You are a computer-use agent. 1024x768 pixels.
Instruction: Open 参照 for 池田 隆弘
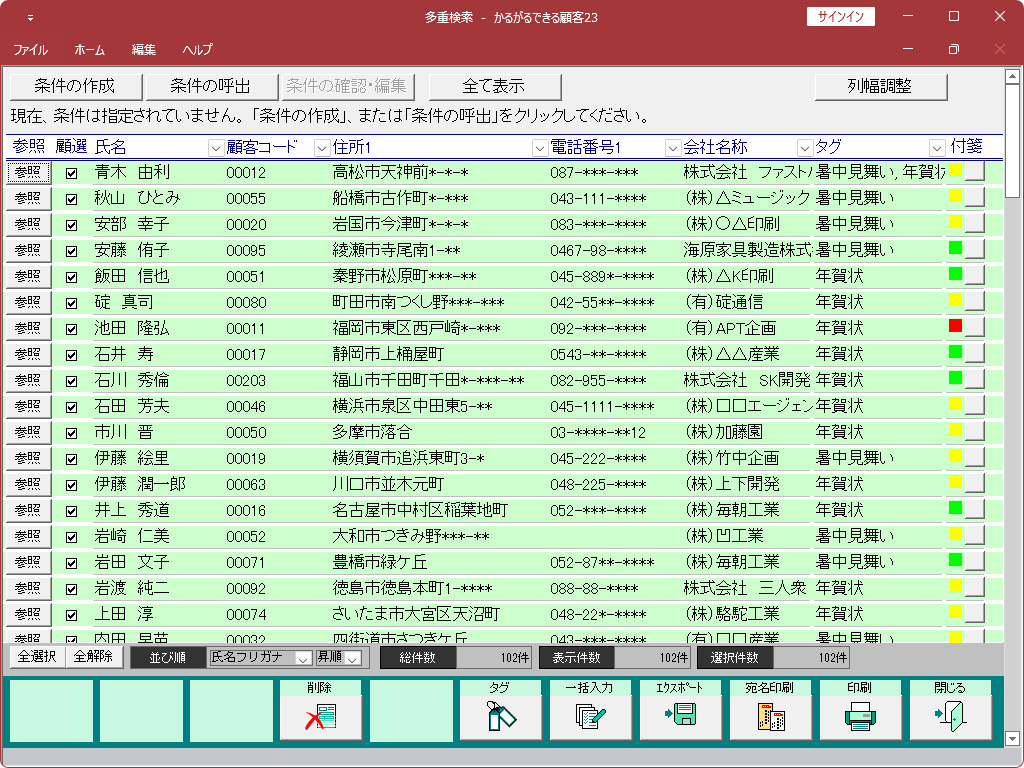point(28,328)
